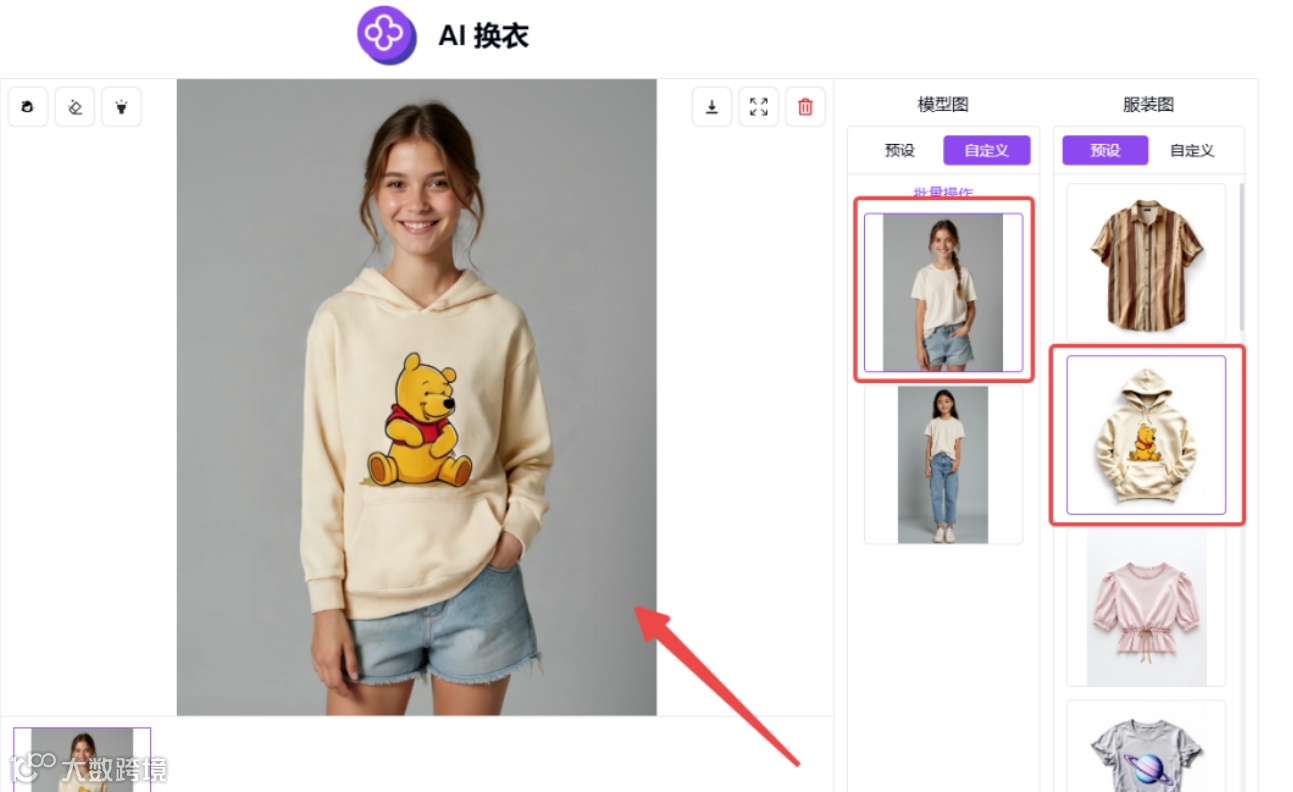This screenshot has width=1293, height=792.
Task: Click the generated hoodie result image
Action: (416, 397)
